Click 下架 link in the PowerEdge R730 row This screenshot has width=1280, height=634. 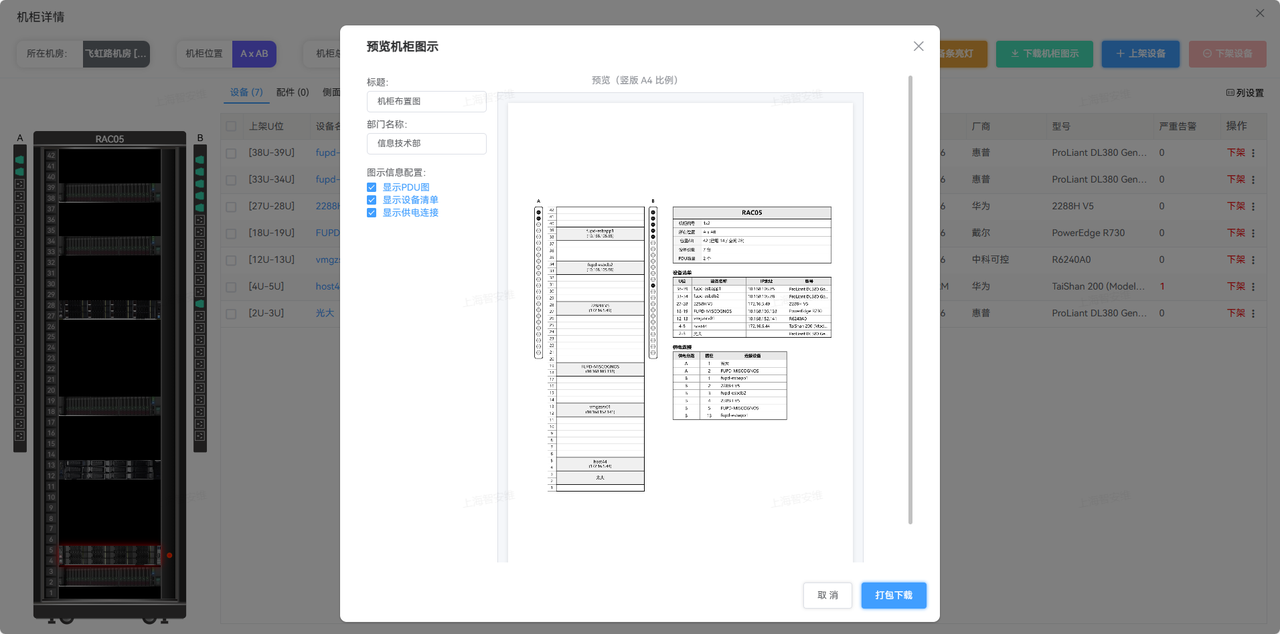(1236, 233)
